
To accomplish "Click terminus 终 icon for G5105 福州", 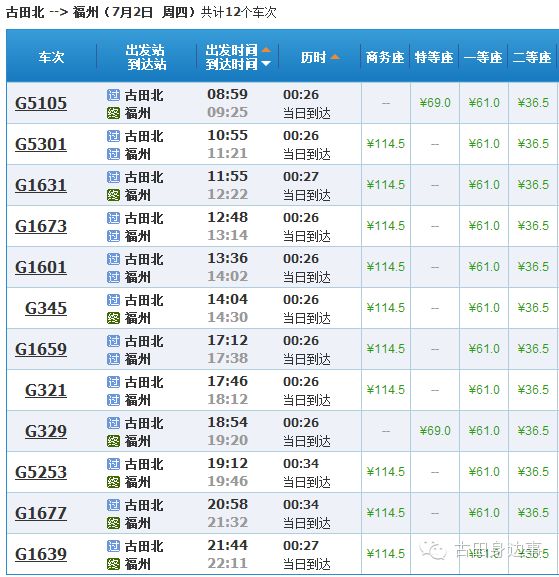I will pos(113,113).
